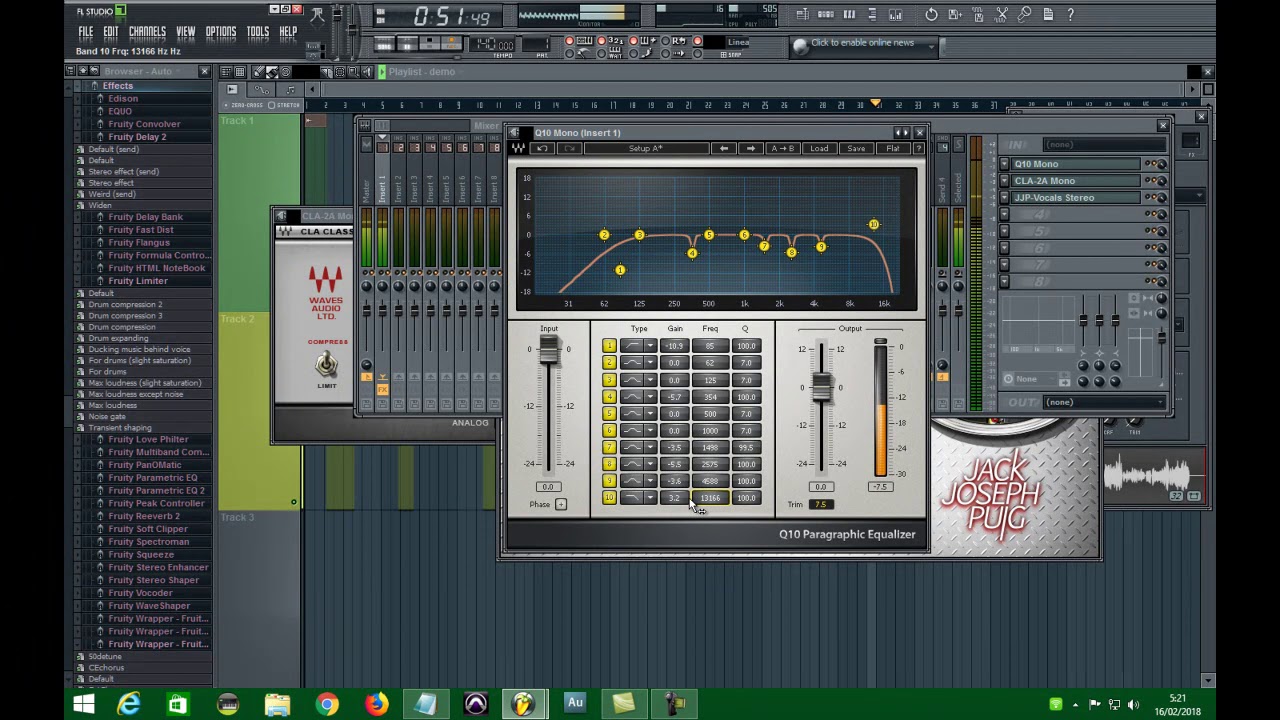Open the File menu

point(86,32)
